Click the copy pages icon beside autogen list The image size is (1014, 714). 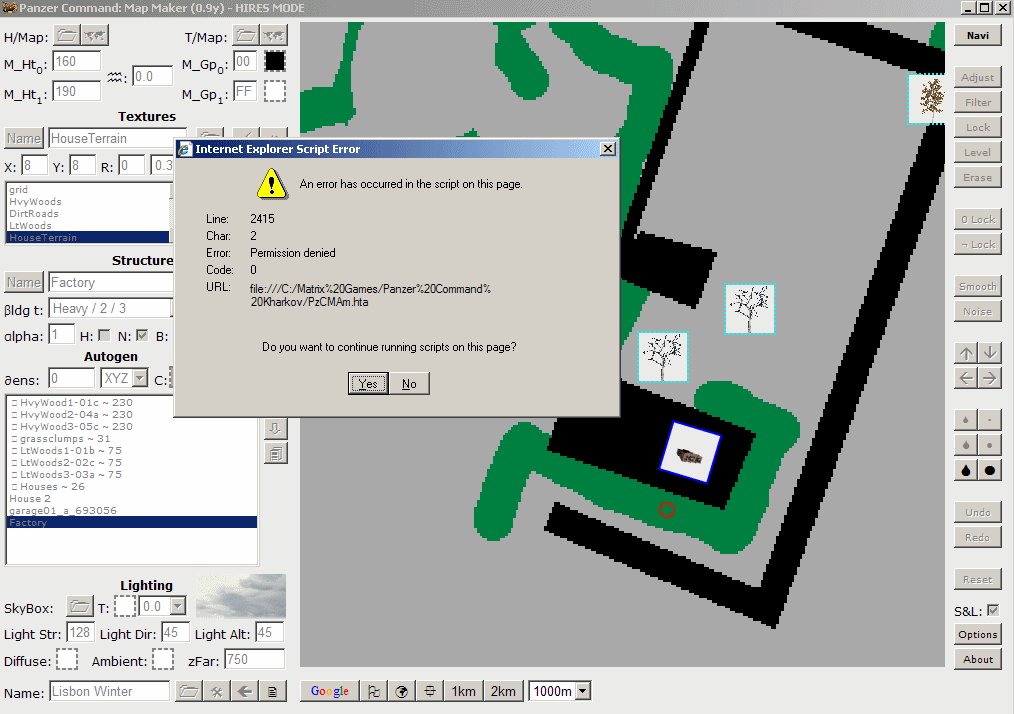[x=275, y=453]
